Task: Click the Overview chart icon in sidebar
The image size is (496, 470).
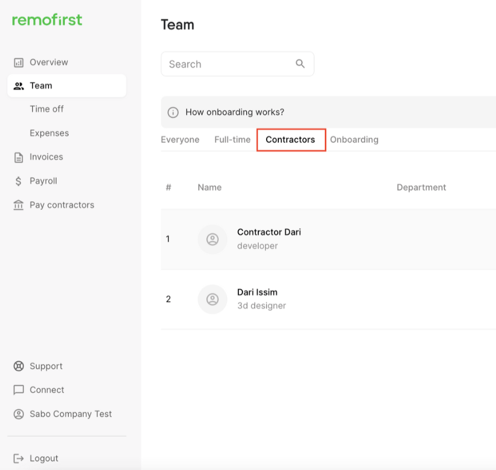Action: pyautogui.click(x=18, y=62)
